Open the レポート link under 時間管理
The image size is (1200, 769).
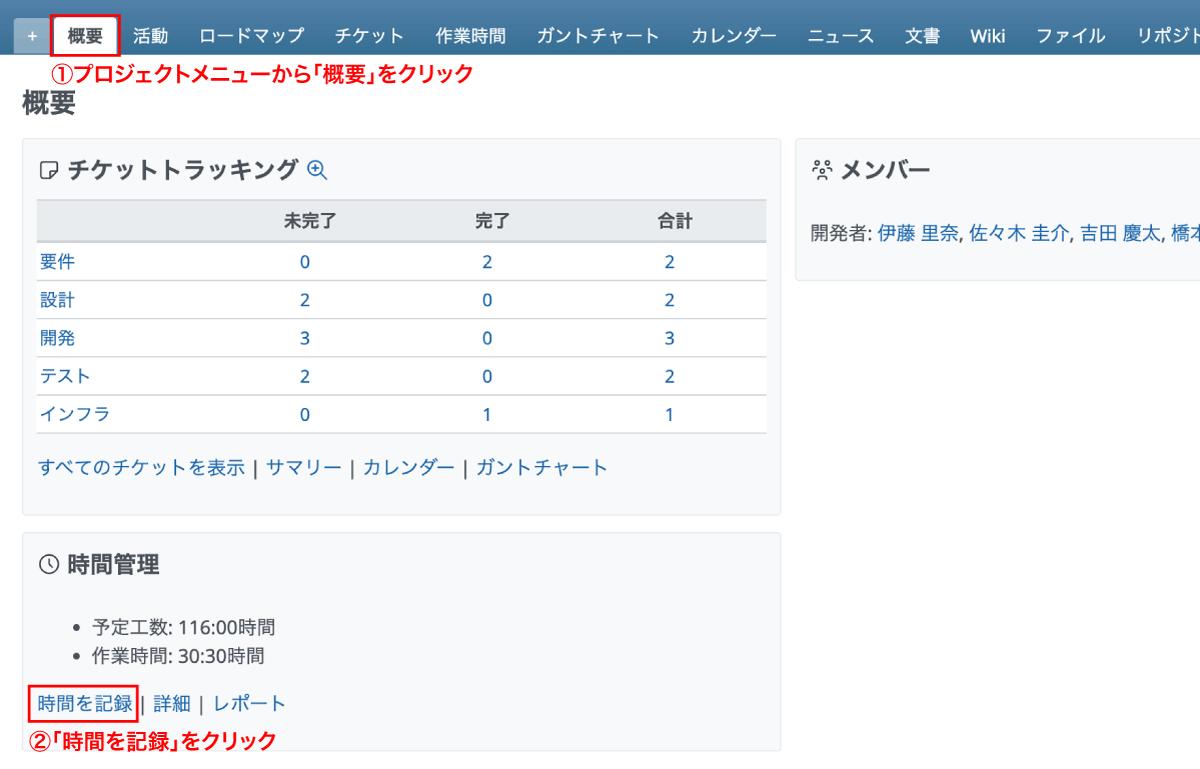click(x=249, y=703)
